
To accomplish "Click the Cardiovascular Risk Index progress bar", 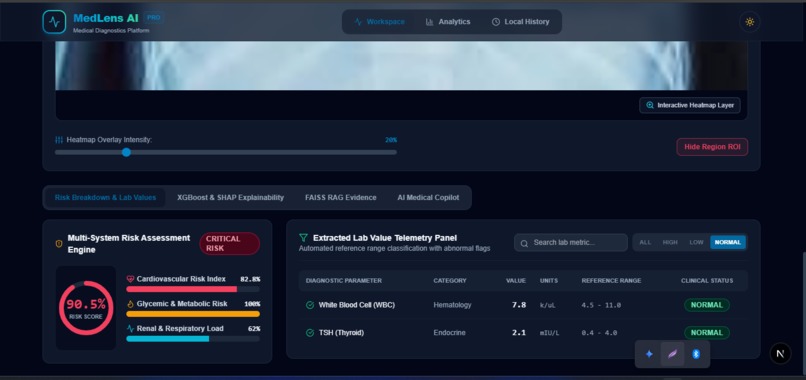I will tap(193, 289).
